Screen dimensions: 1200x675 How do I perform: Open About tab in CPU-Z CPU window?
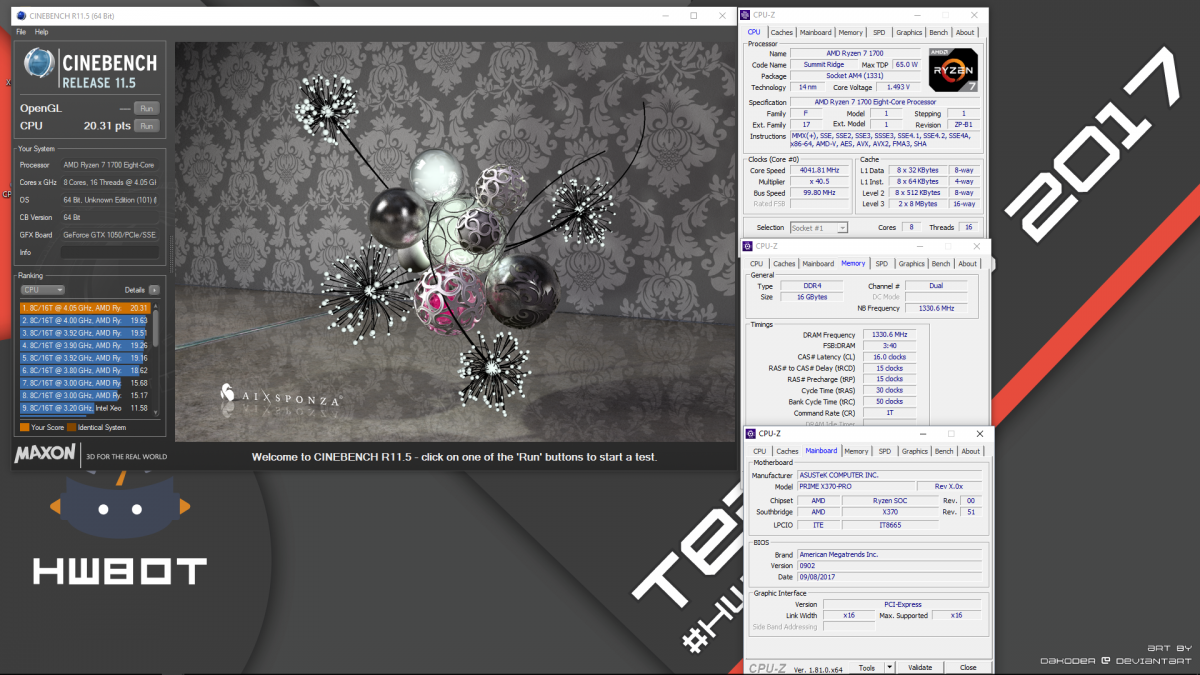[x=965, y=32]
